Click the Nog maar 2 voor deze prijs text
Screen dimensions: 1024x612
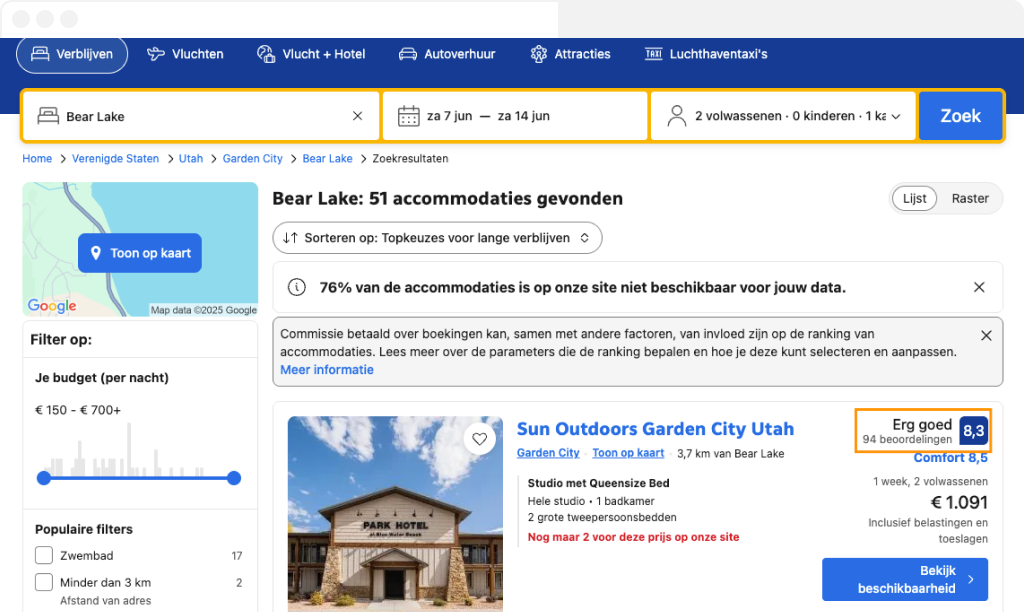pos(633,537)
